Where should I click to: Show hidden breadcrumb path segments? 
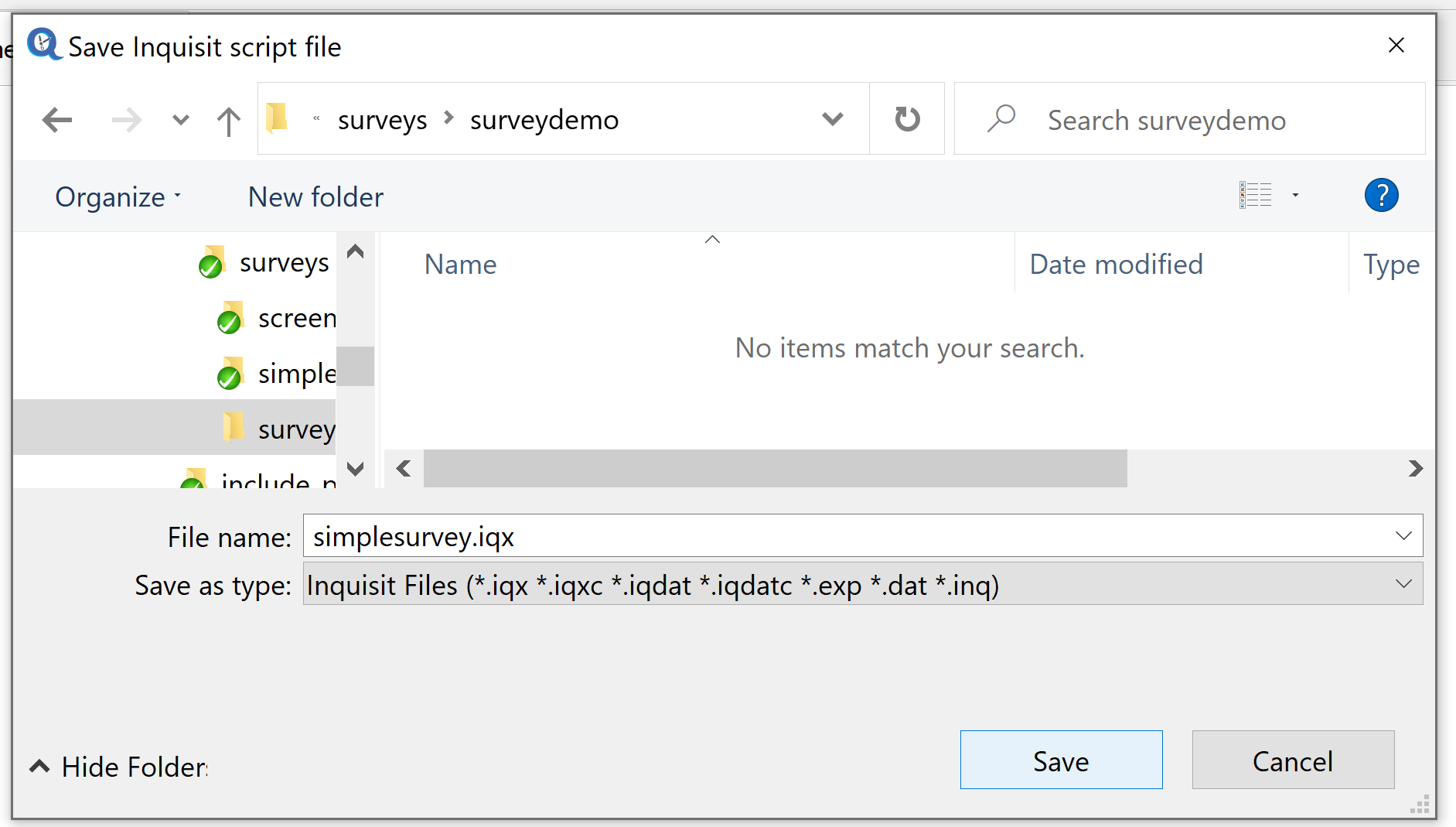pyautogui.click(x=316, y=118)
